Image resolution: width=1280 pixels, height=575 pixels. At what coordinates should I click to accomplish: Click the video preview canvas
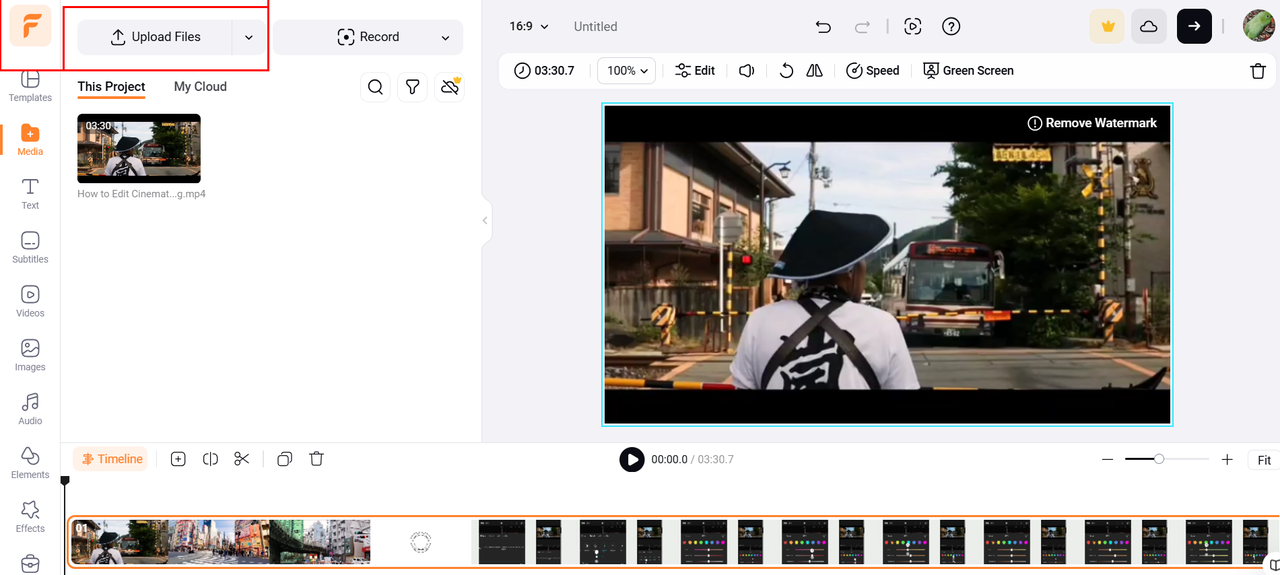[x=887, y=265]
